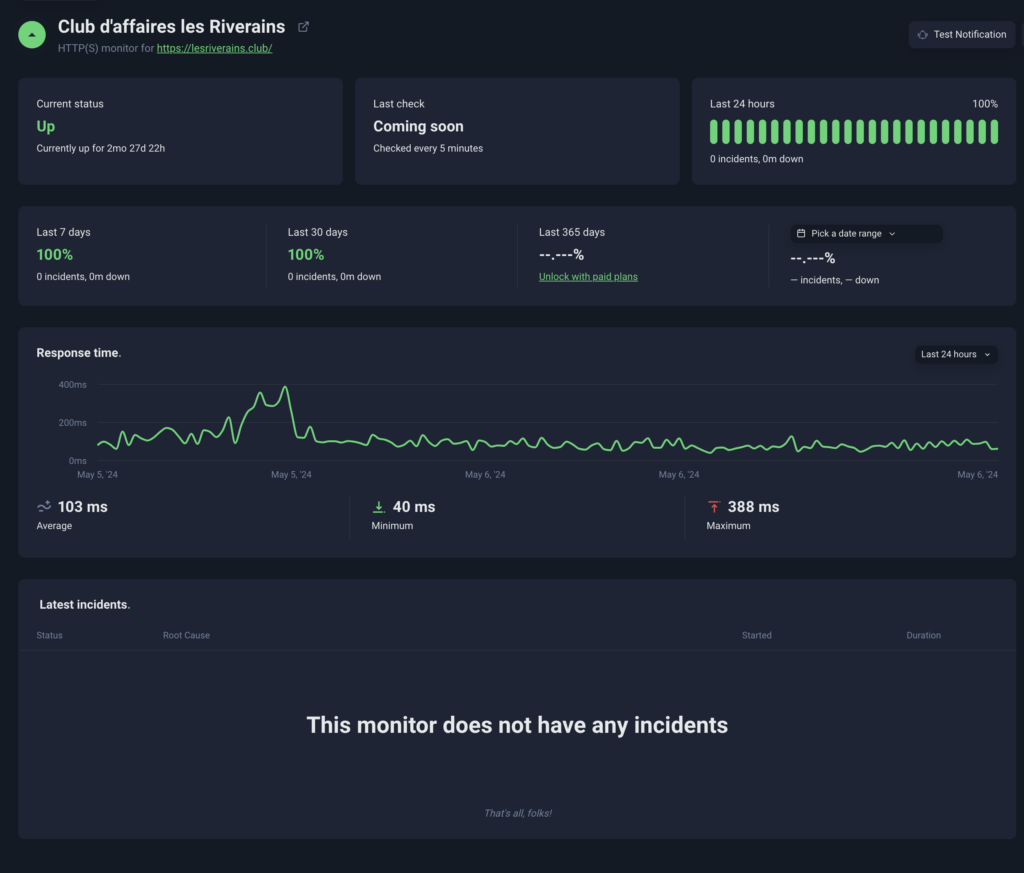Click the red maximum upload arrow icon
1024x873 pixels.
pos(713,507)
